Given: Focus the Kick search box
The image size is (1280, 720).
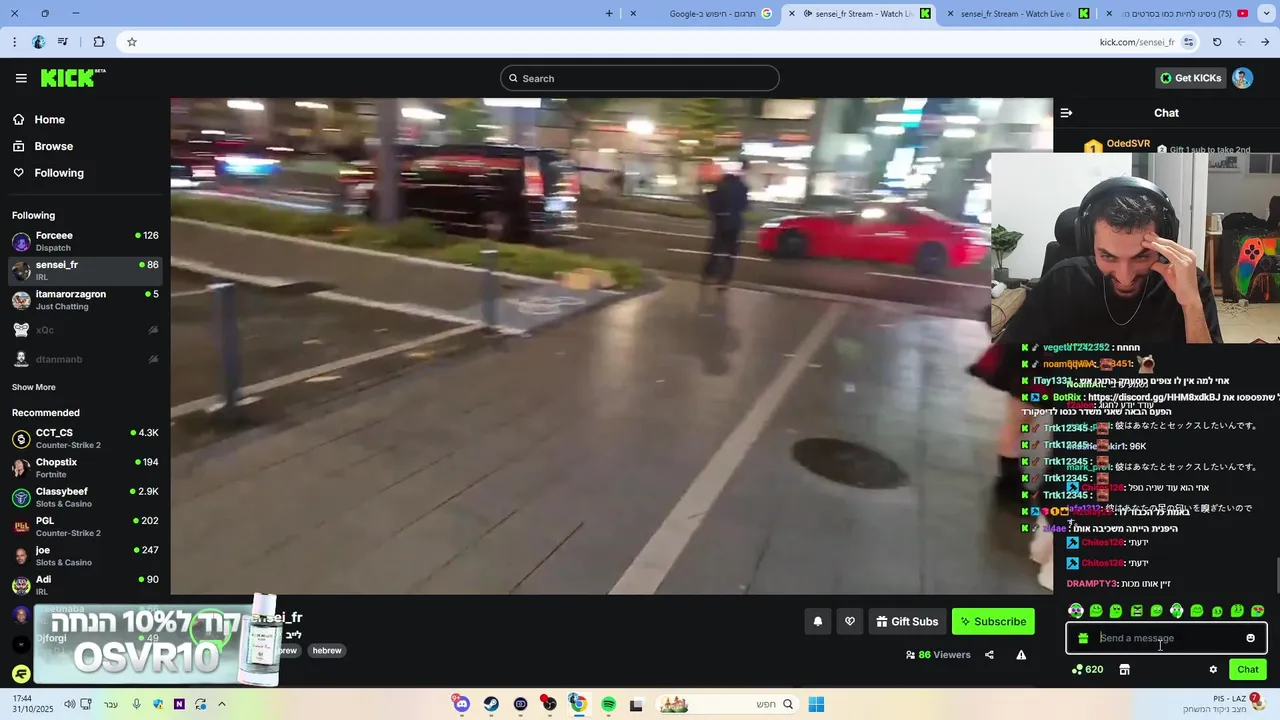Looking at the screenshot, I should click(640, 78).
